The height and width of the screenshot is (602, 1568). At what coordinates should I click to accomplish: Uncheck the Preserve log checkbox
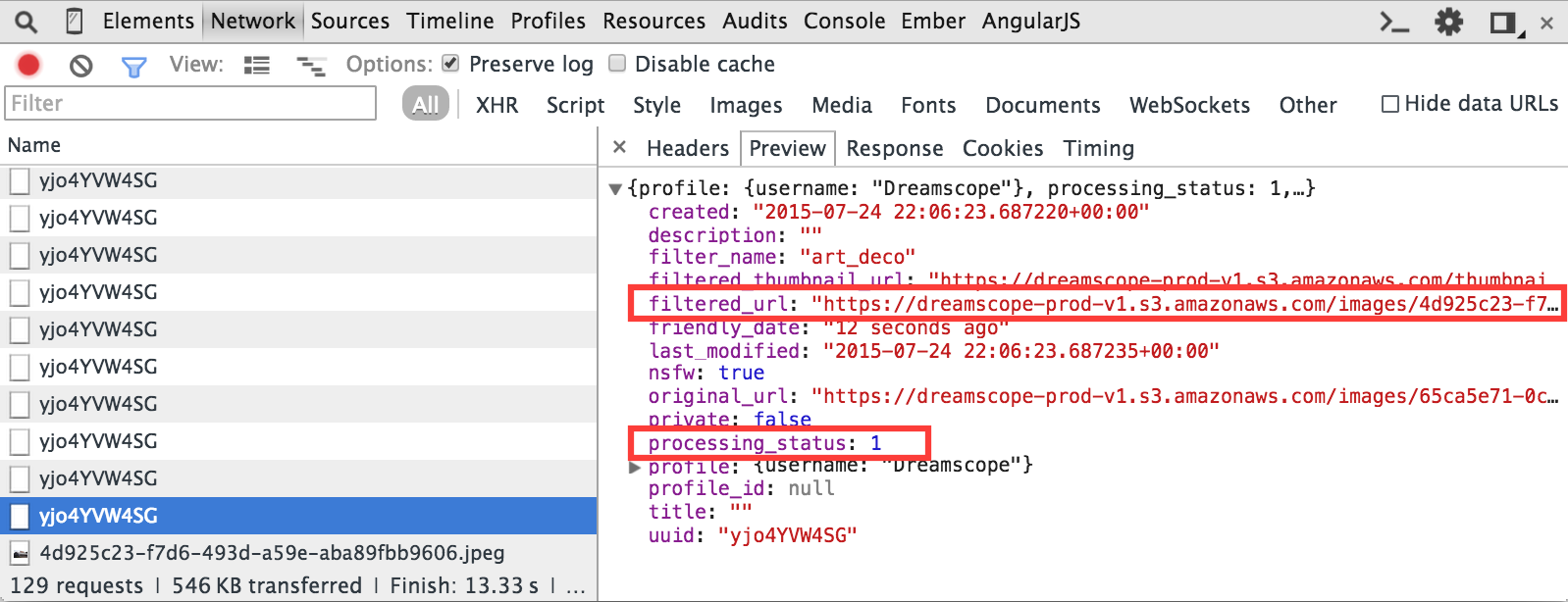click(450, 64)
